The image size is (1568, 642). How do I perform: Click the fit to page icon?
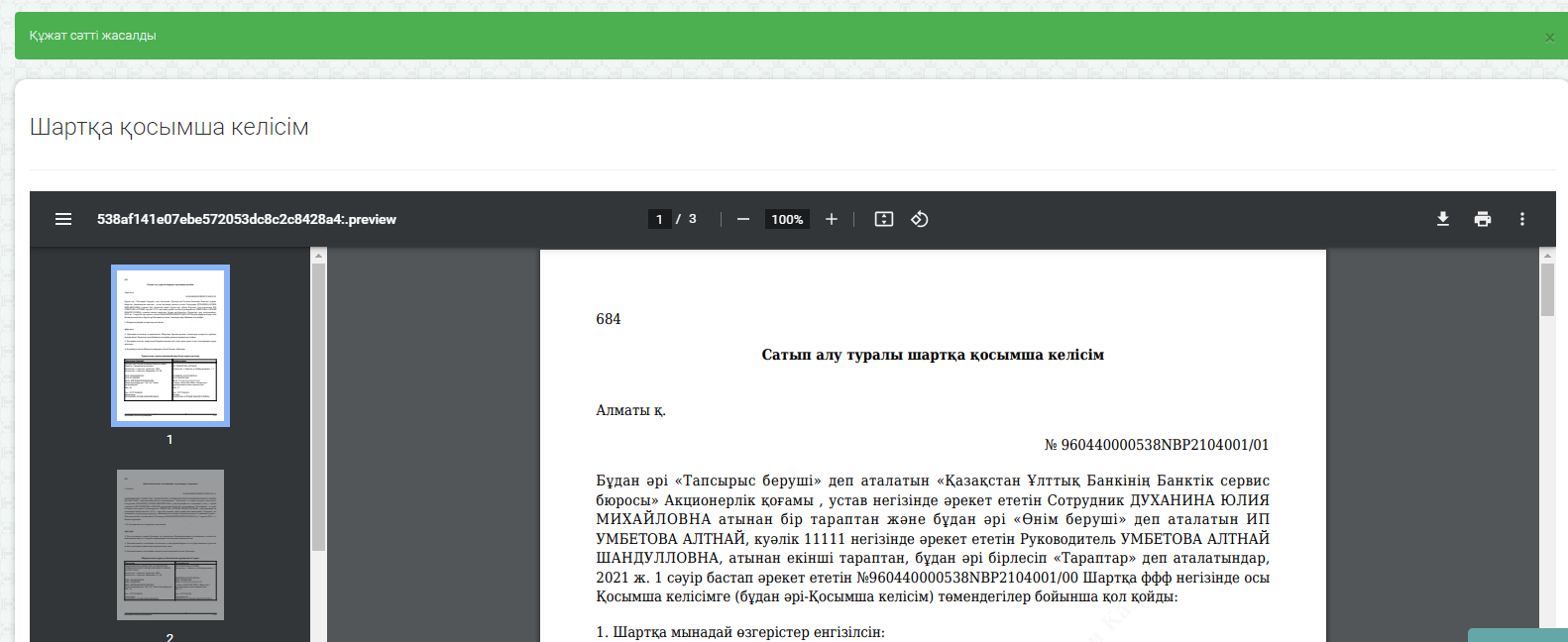click(x=884, y=219)
